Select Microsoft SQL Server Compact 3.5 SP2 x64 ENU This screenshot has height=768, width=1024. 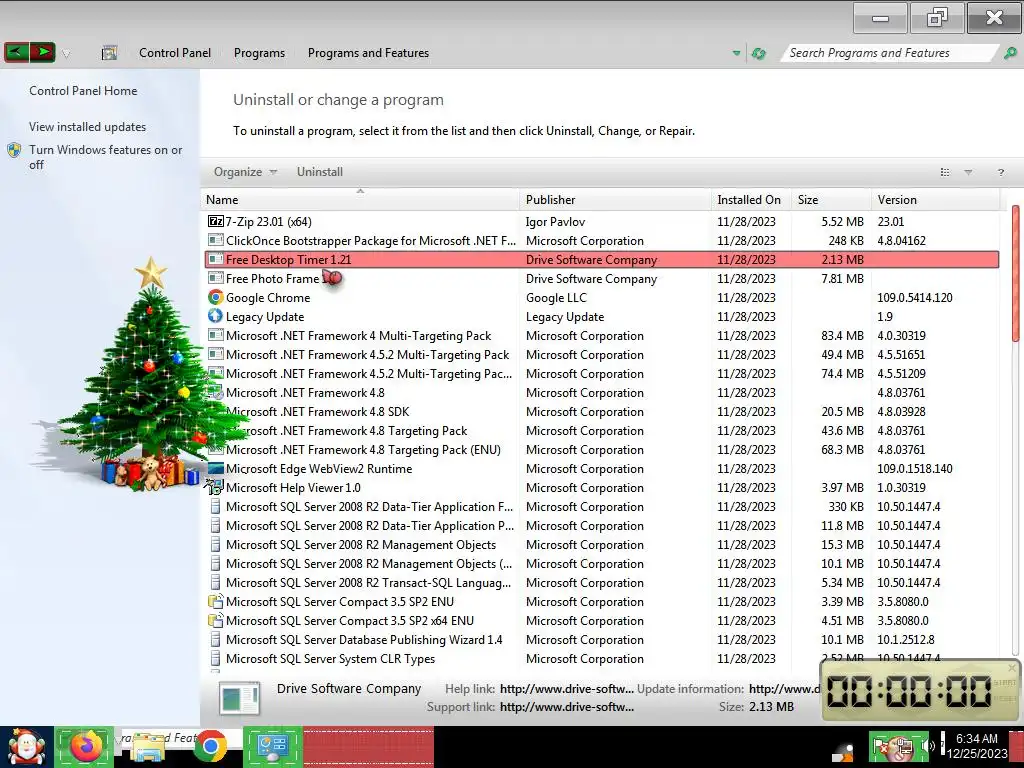pyautogui.click(x=601, y=620)
